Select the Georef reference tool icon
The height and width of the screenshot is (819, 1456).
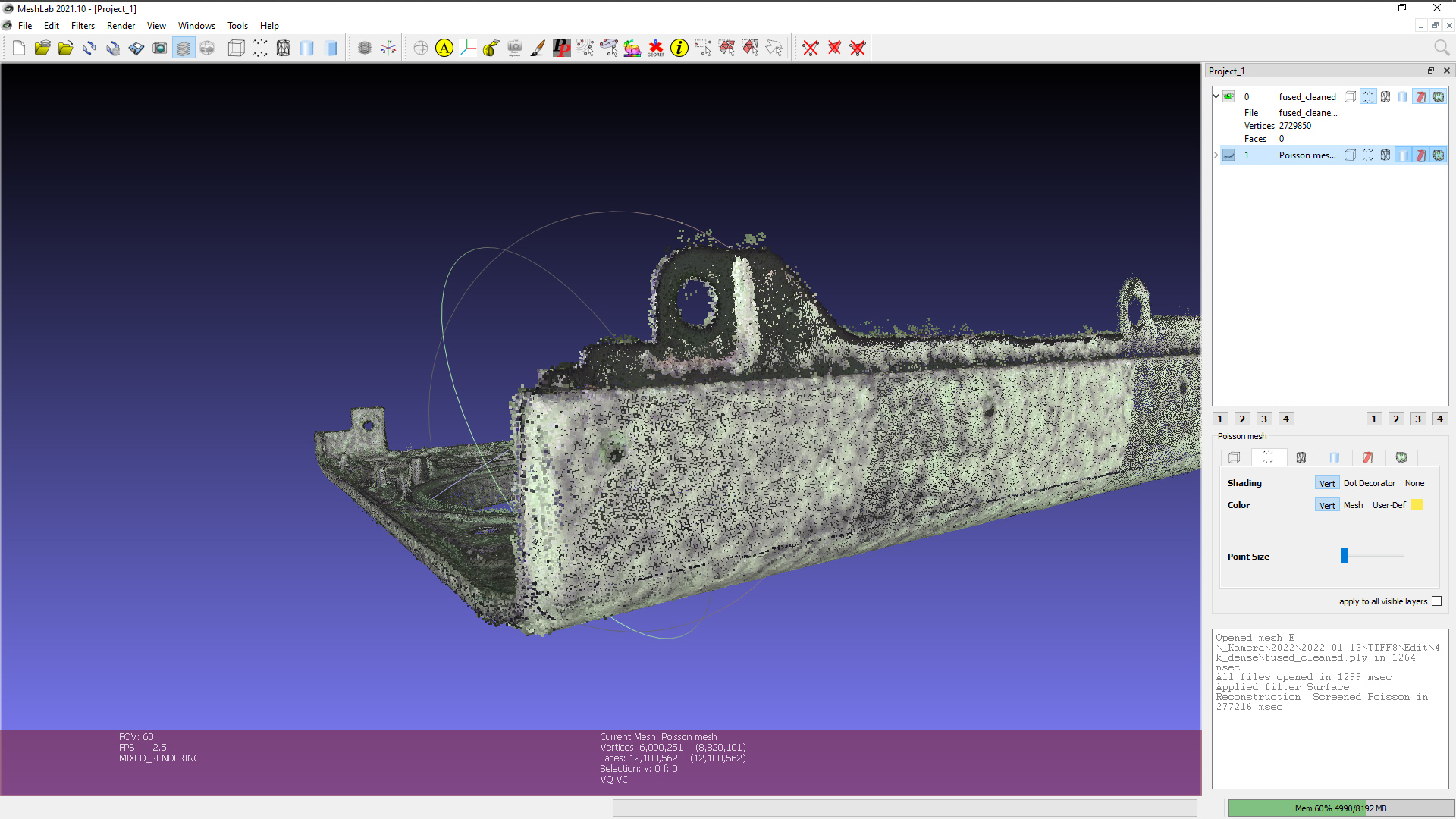click(x=656, y=49)
